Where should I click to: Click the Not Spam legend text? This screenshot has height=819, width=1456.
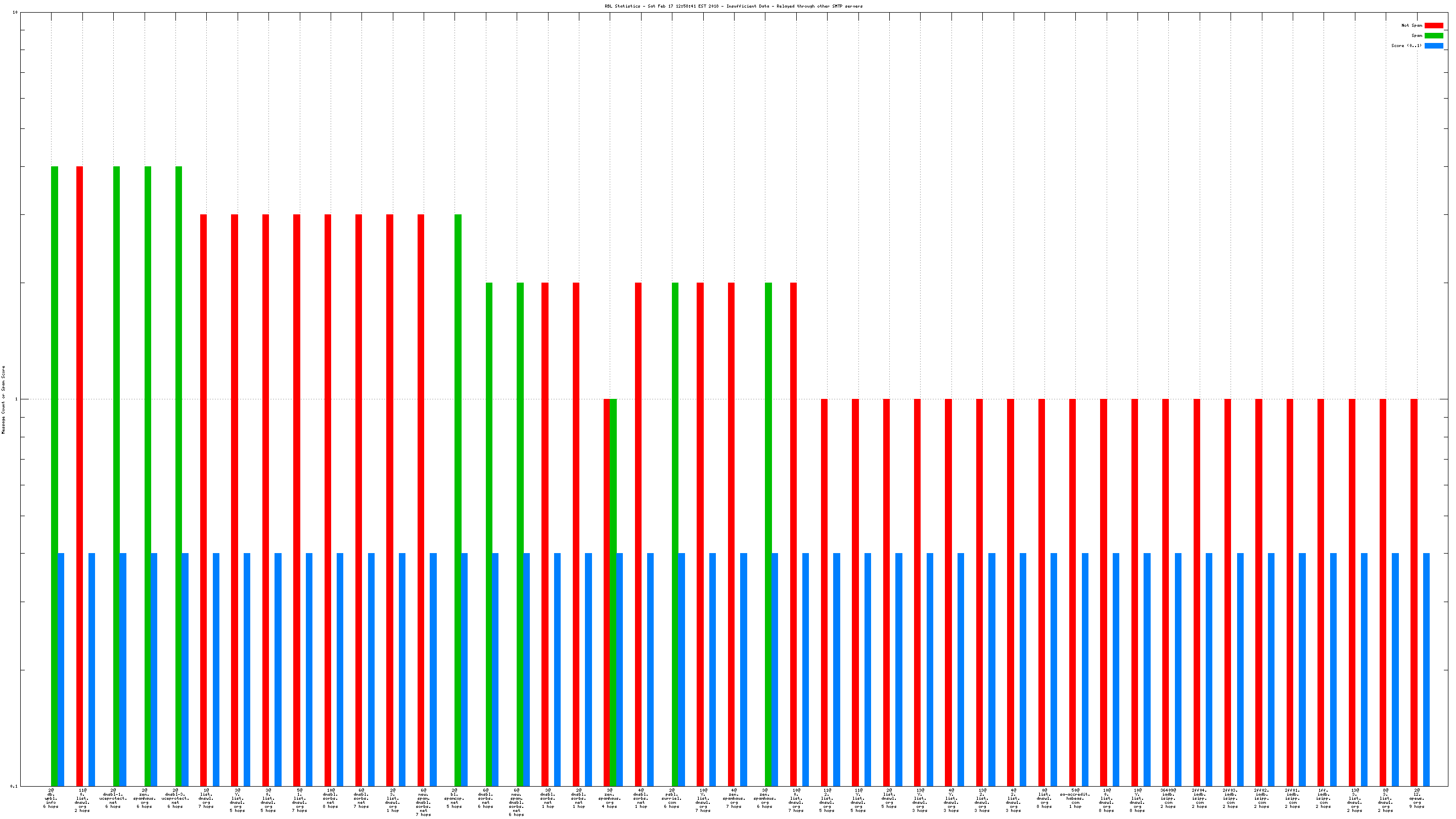(1411, 25)
